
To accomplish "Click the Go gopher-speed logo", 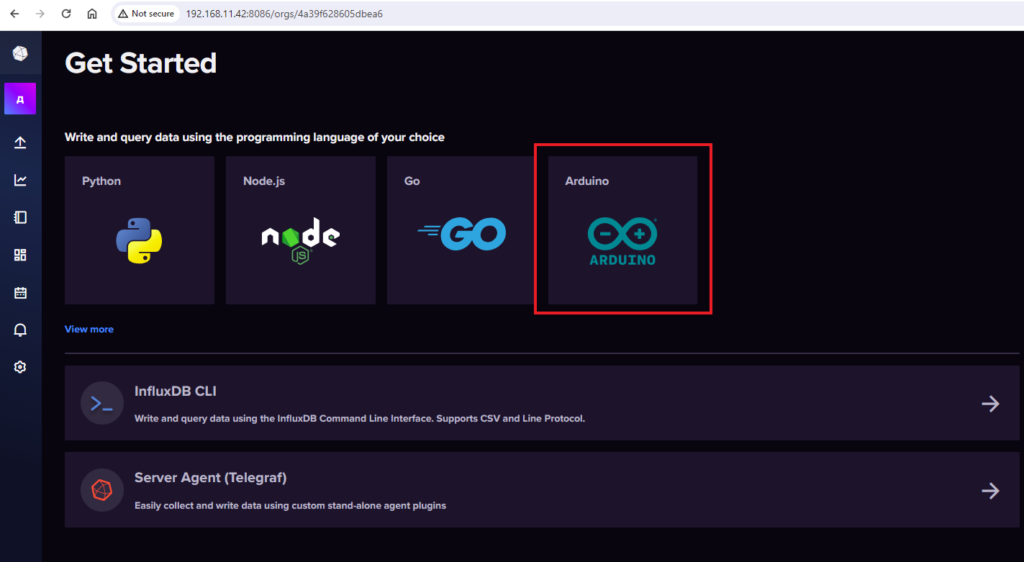I will pyautogui.click(x=462, y=234).
